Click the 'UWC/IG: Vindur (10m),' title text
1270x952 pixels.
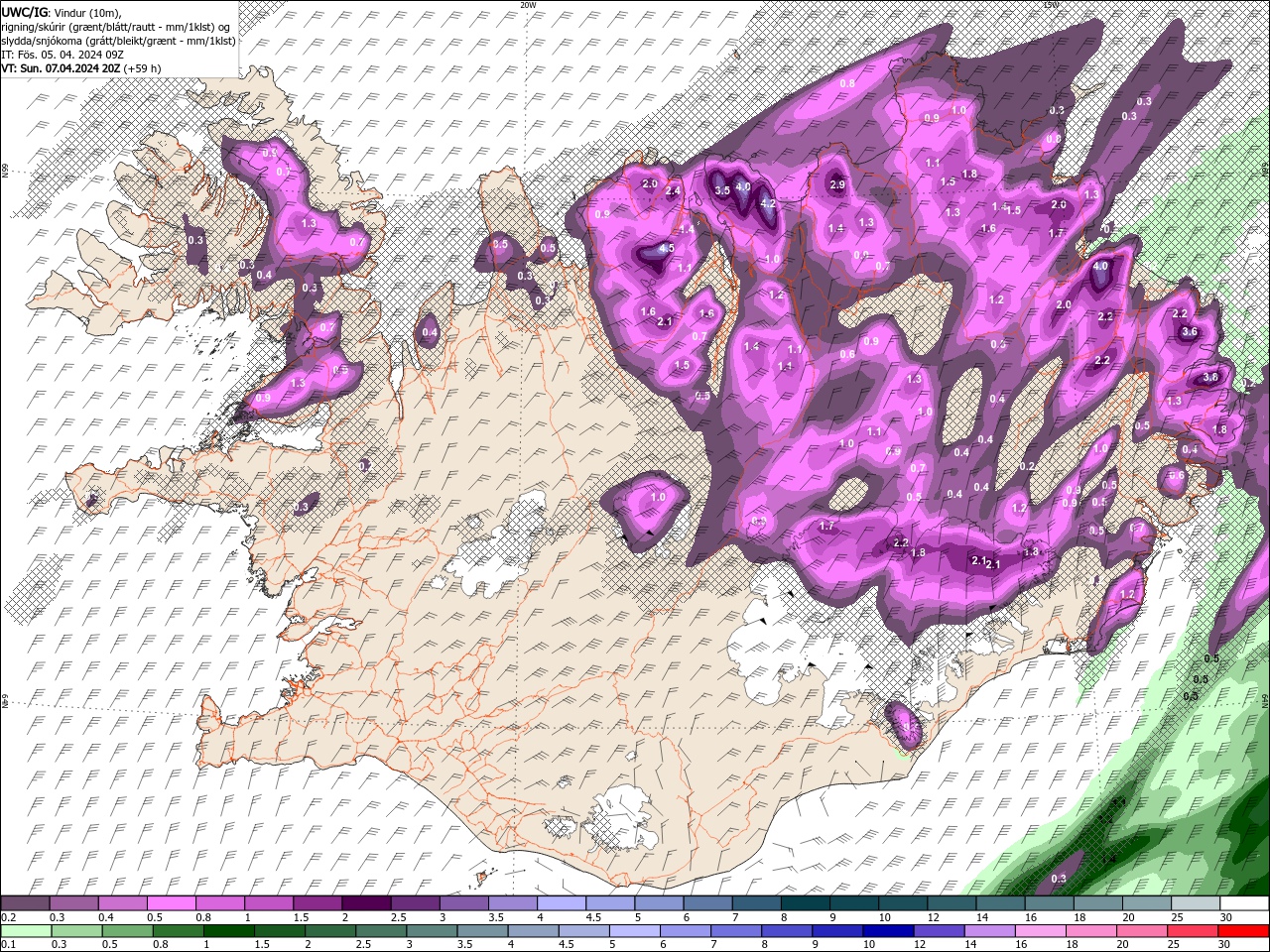61,11
